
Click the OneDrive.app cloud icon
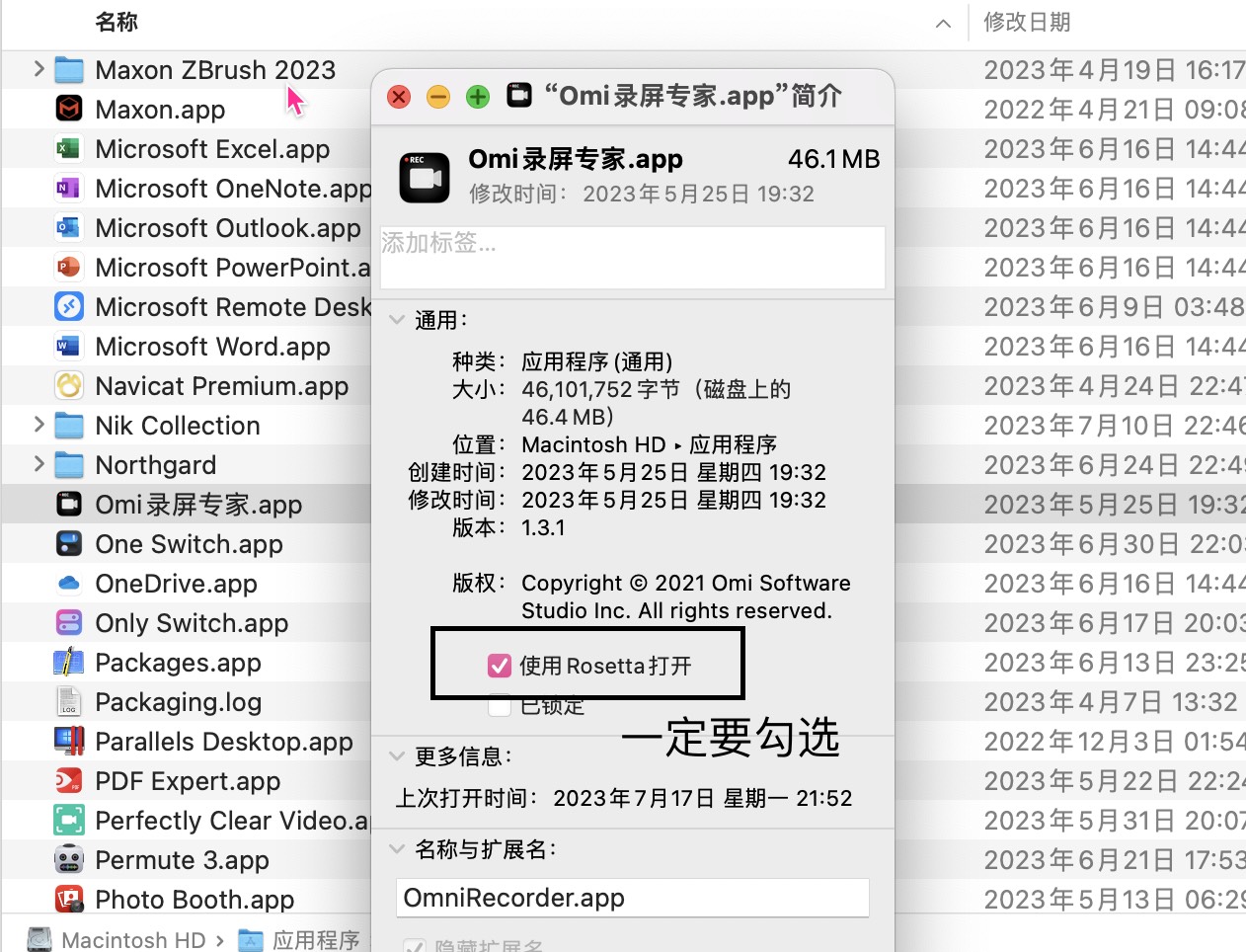click(x=67, y=583)
